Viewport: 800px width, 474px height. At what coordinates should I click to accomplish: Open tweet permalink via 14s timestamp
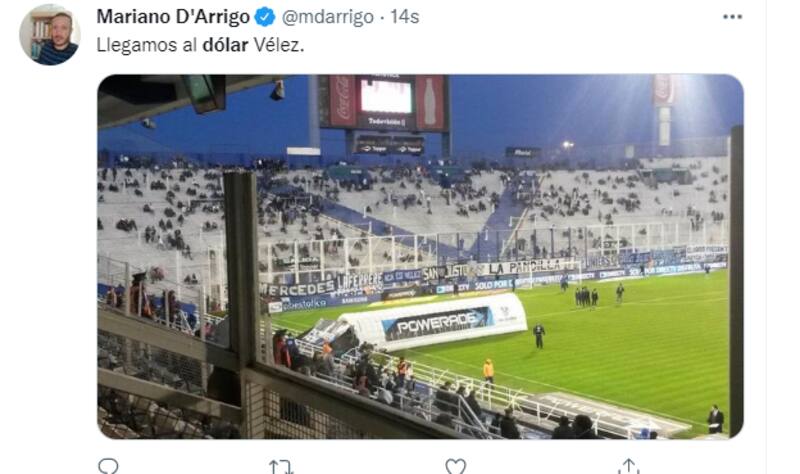pyautogui.click(x=405, y=17)
